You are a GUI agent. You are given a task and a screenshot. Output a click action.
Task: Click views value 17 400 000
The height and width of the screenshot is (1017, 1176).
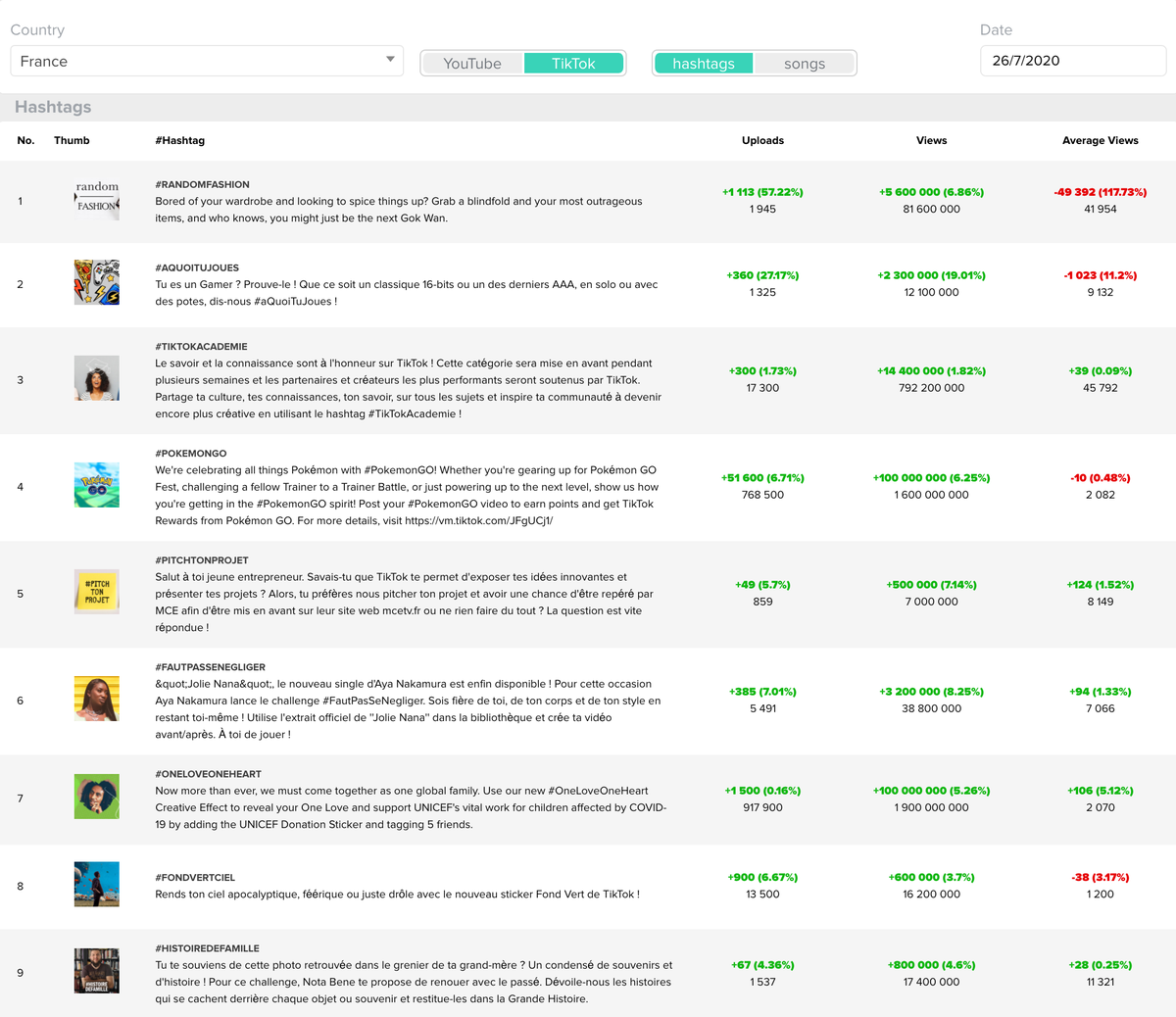931,982
